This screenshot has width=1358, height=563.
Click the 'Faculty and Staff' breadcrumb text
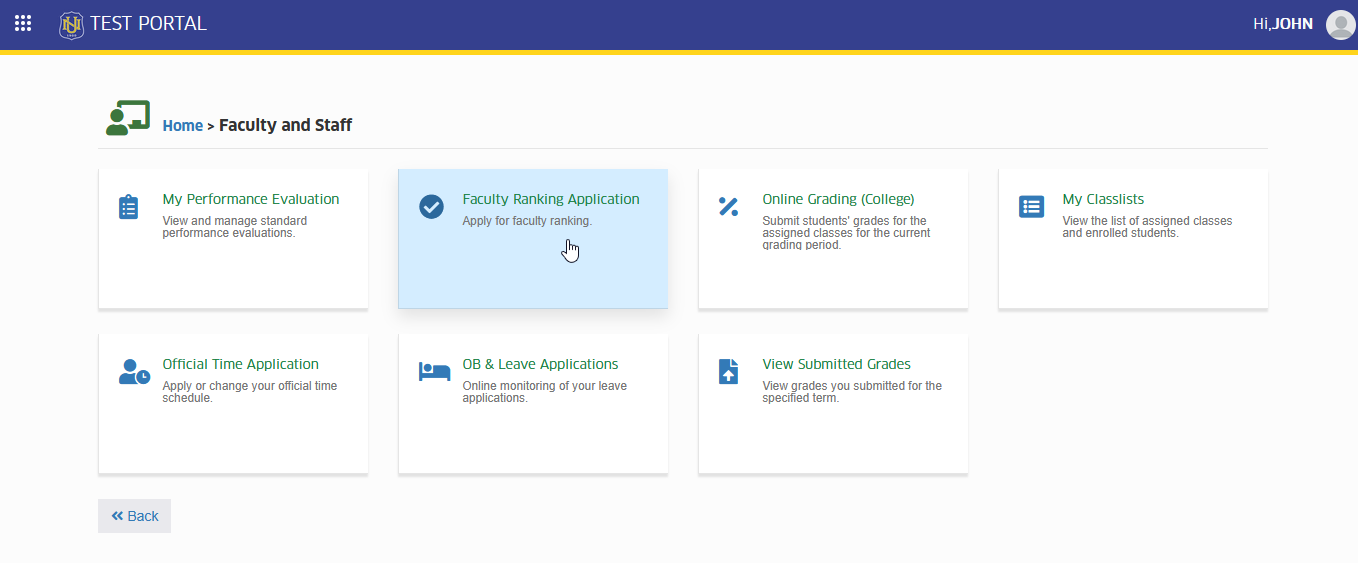point(285,125)
